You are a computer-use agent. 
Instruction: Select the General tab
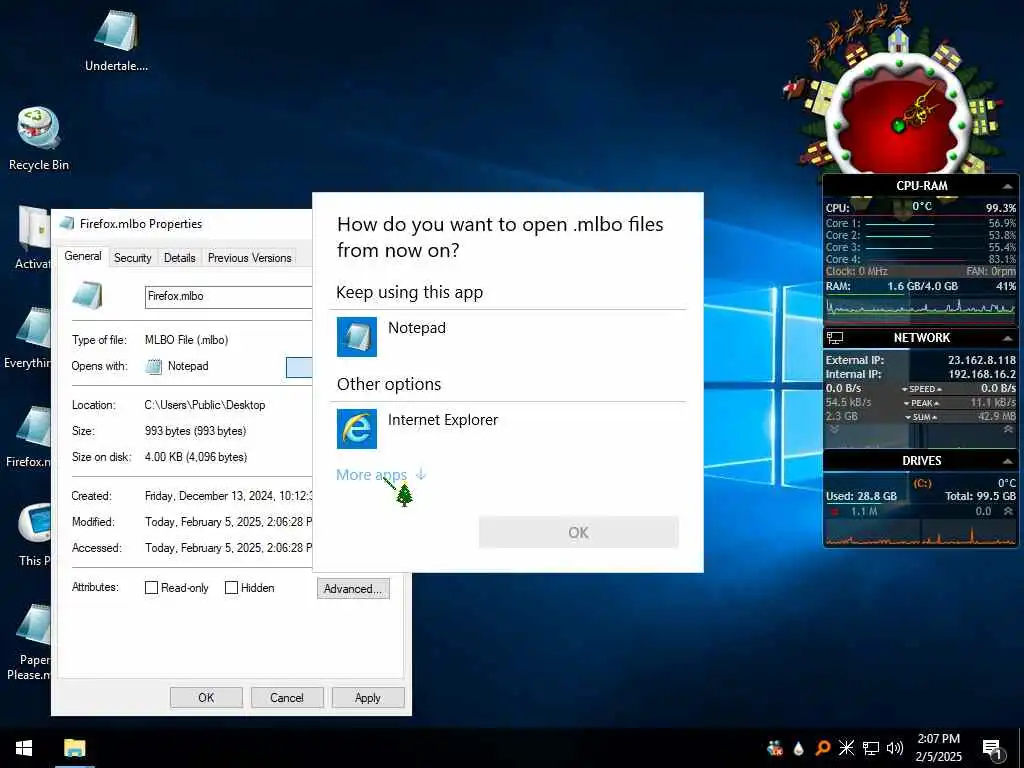[x=83, y=256]
